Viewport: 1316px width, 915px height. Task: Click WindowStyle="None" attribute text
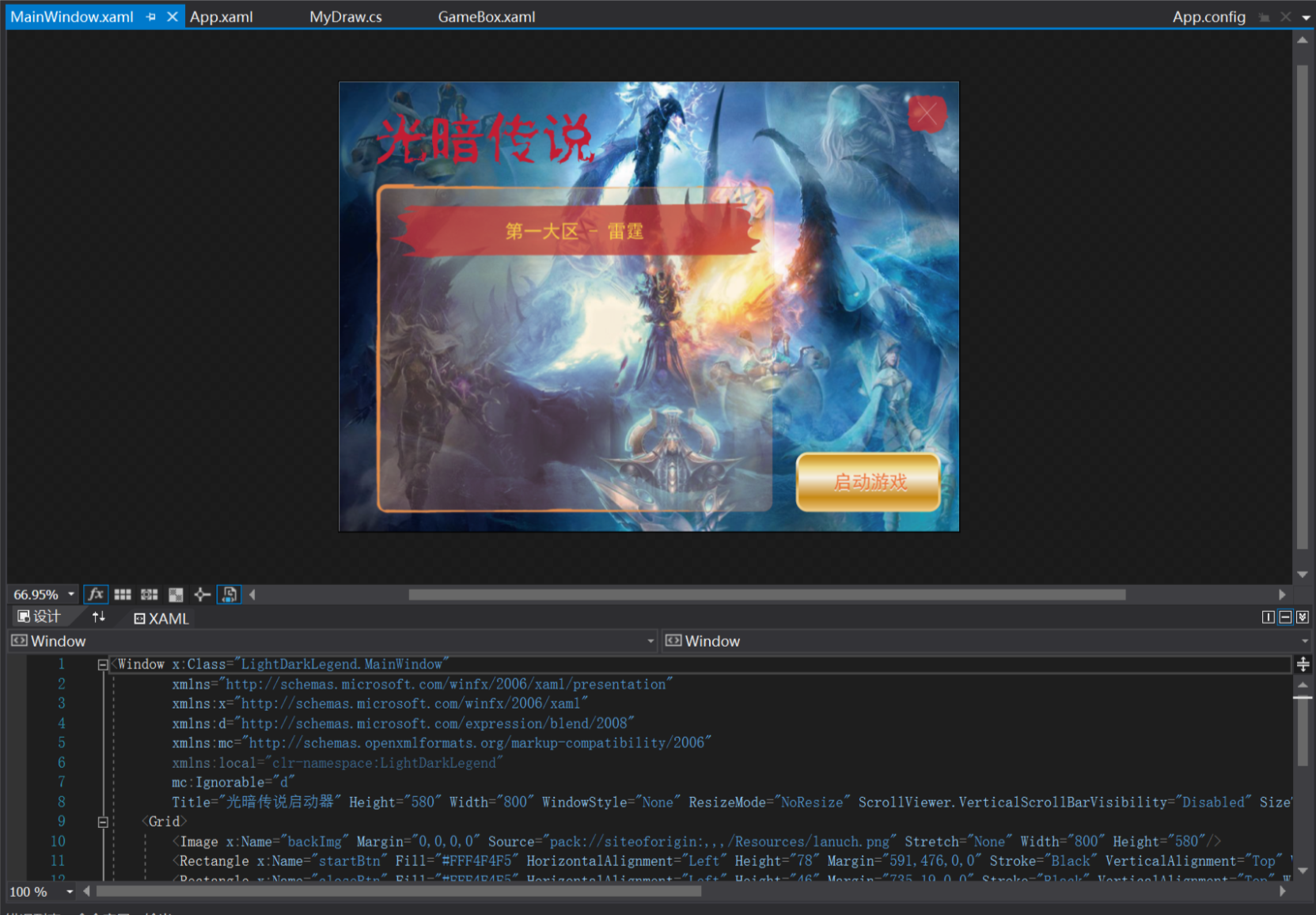(612, 802)
